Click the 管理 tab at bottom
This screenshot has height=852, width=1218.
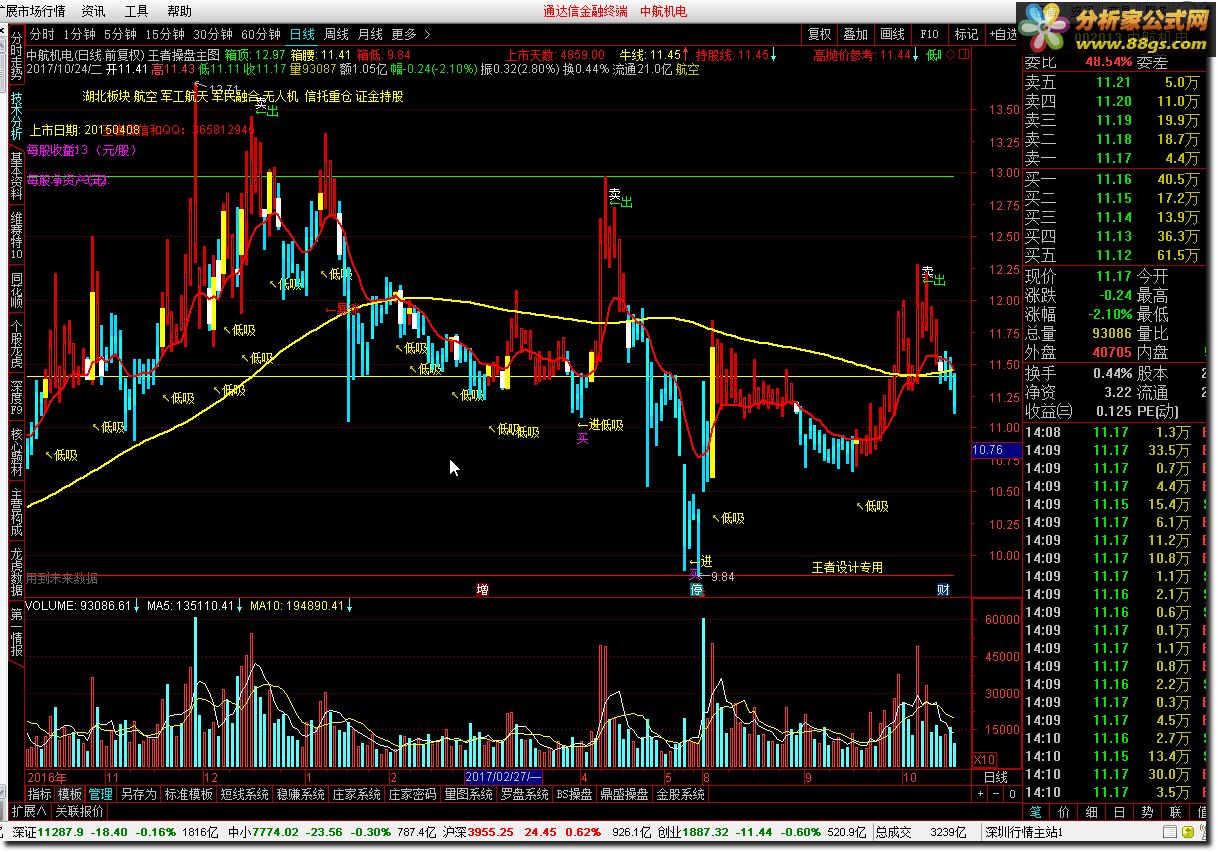101,795
